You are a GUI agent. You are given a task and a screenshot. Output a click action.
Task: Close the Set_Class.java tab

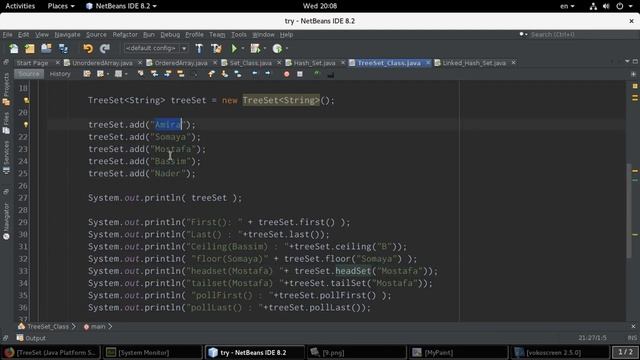(279, 62)
